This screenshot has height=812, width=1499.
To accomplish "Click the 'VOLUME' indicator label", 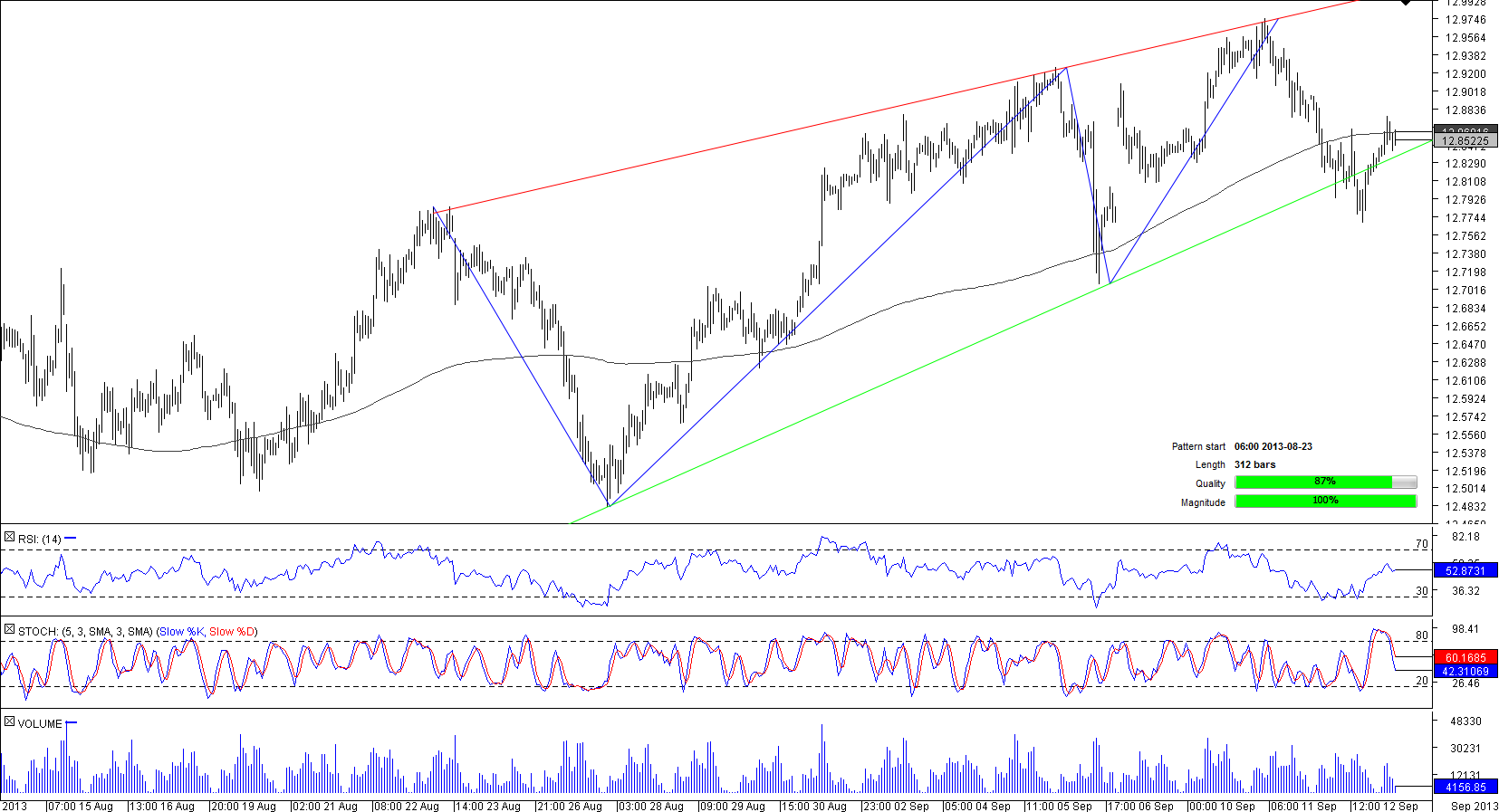I will point(40,724).
